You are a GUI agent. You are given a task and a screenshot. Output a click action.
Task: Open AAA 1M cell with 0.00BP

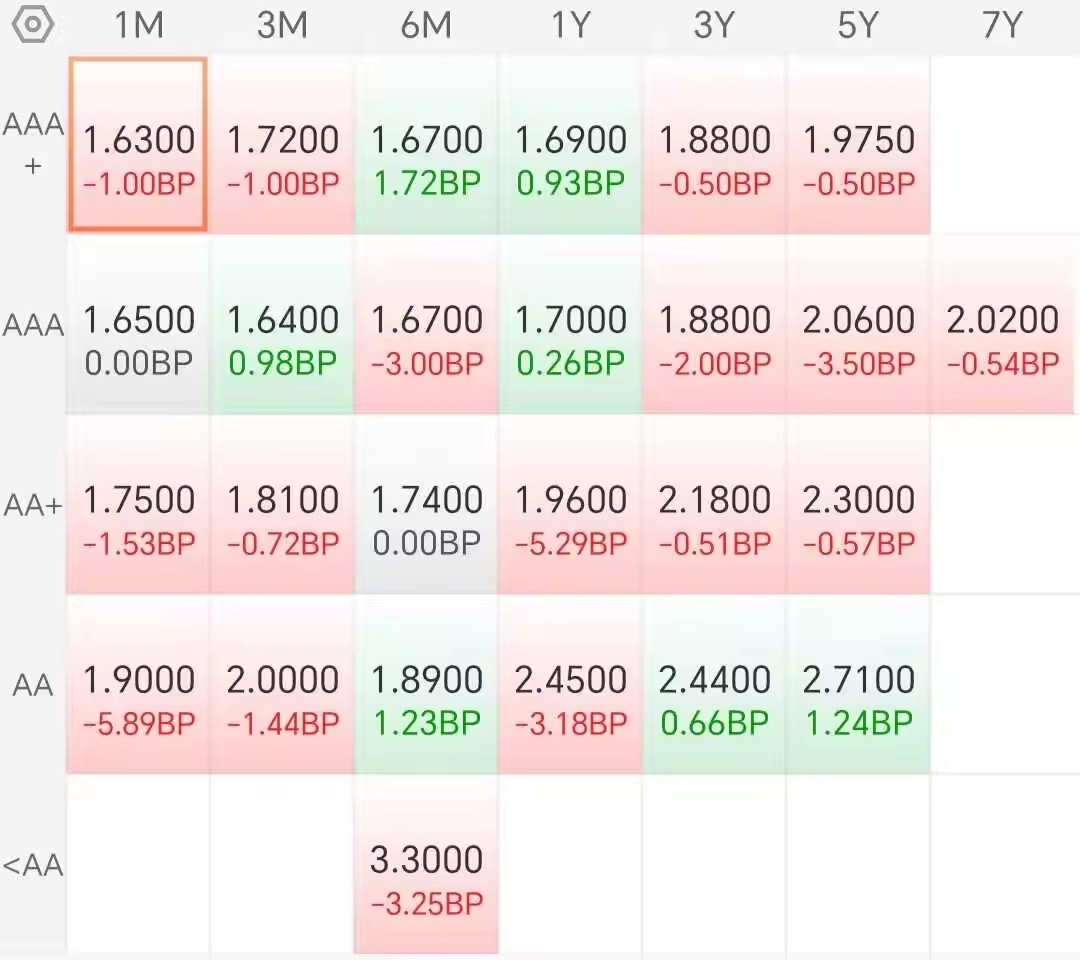(138, 325)
